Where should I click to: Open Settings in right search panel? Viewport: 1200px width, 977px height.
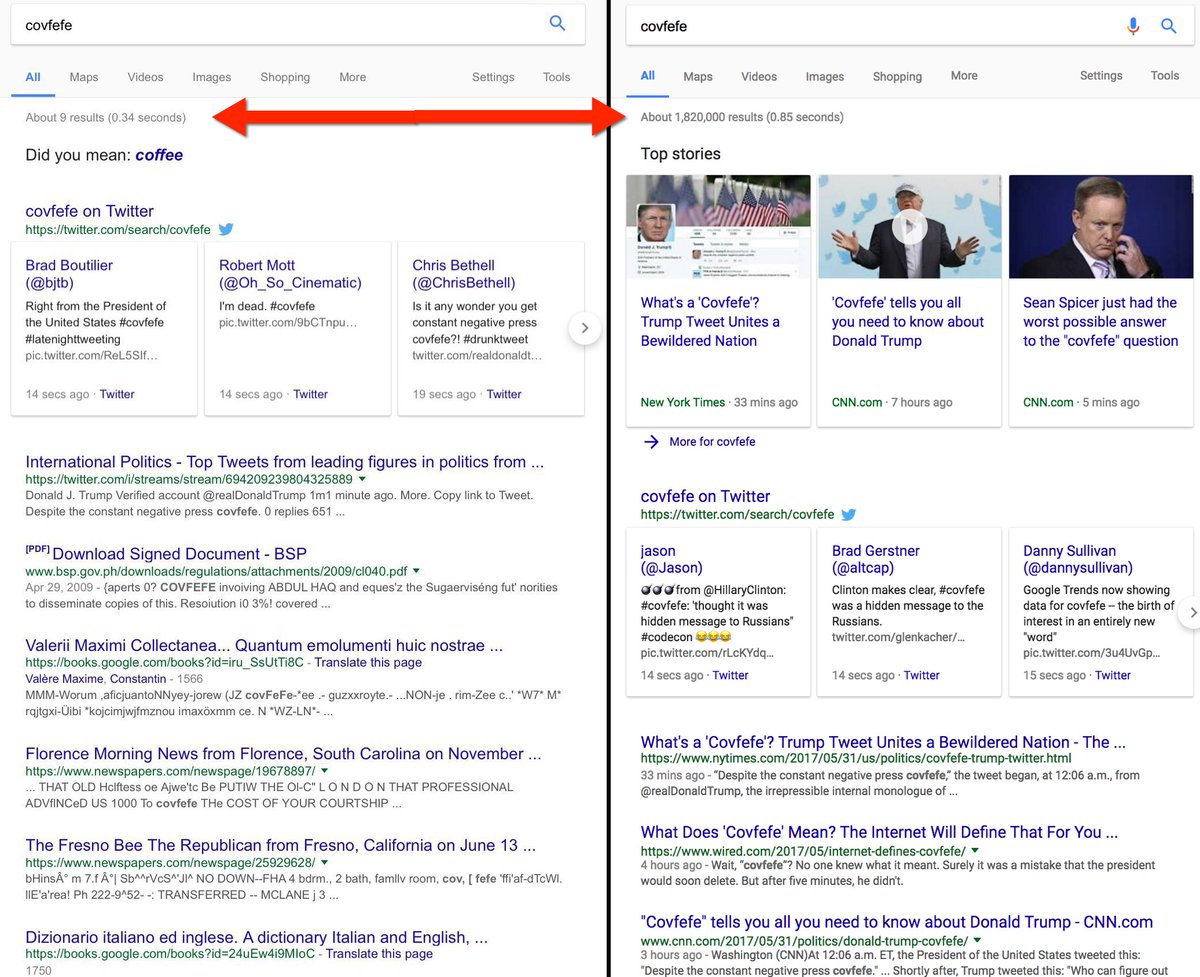click(x=1101, y=75)
